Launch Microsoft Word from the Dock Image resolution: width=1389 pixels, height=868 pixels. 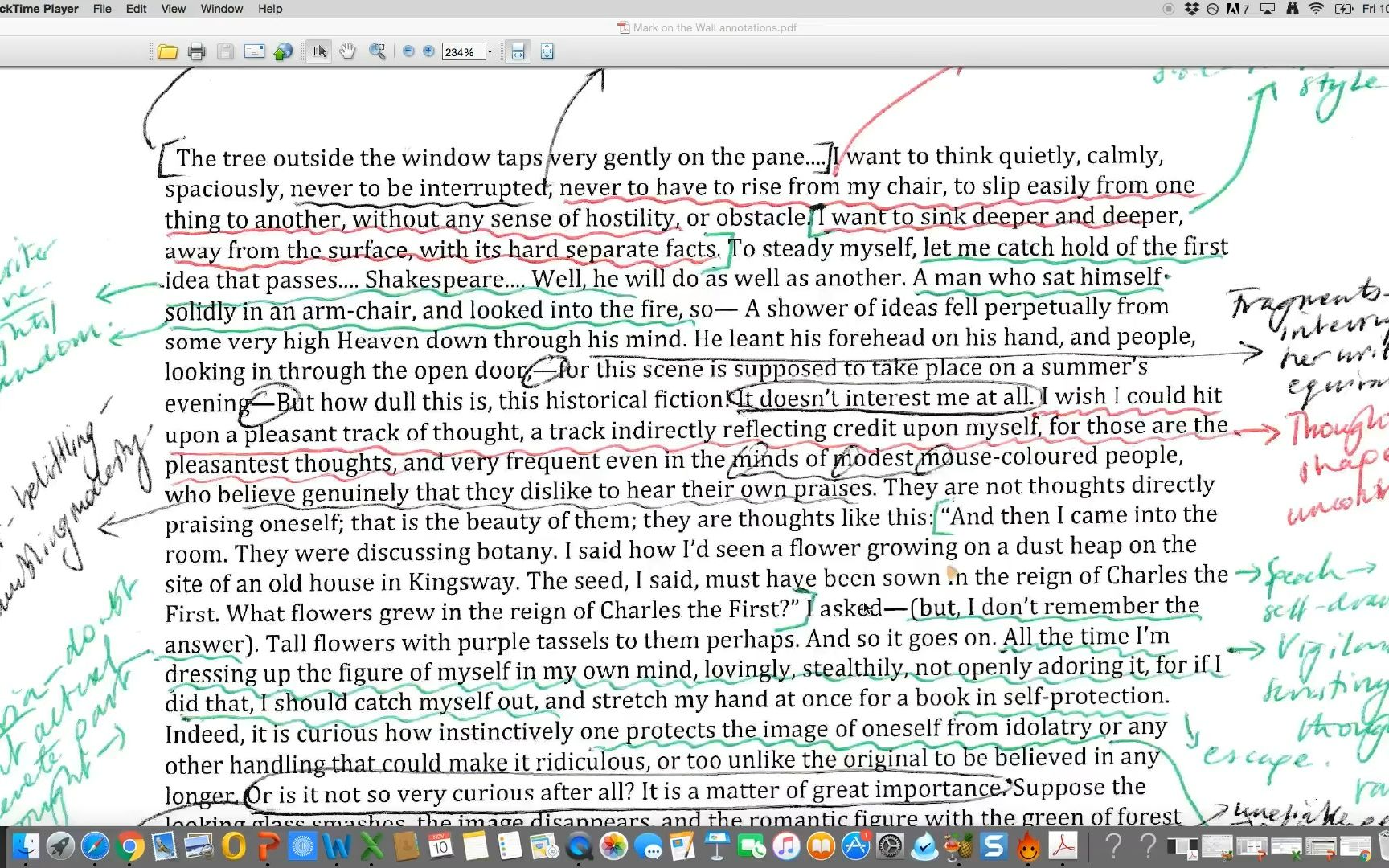[337, 846]
